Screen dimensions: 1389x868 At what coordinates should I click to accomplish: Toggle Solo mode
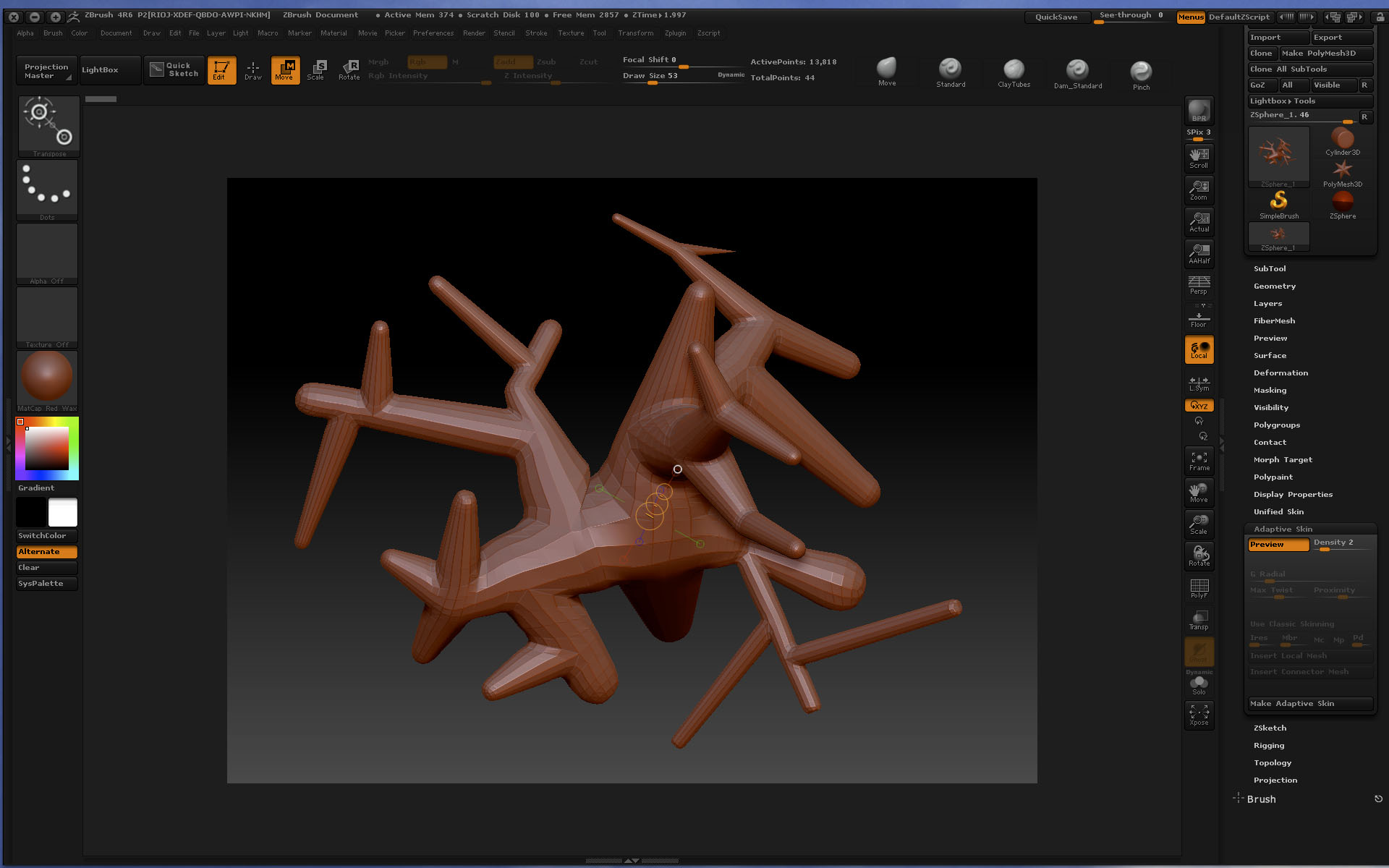coord(1199,685)
